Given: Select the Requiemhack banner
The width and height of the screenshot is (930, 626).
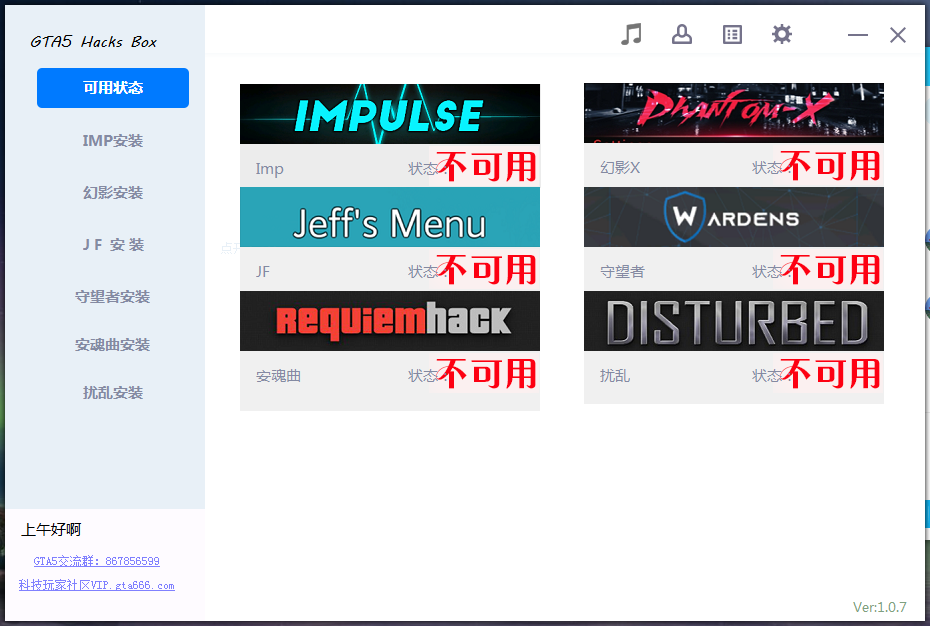Looking at the screenshot, I should tap(390, 321).
